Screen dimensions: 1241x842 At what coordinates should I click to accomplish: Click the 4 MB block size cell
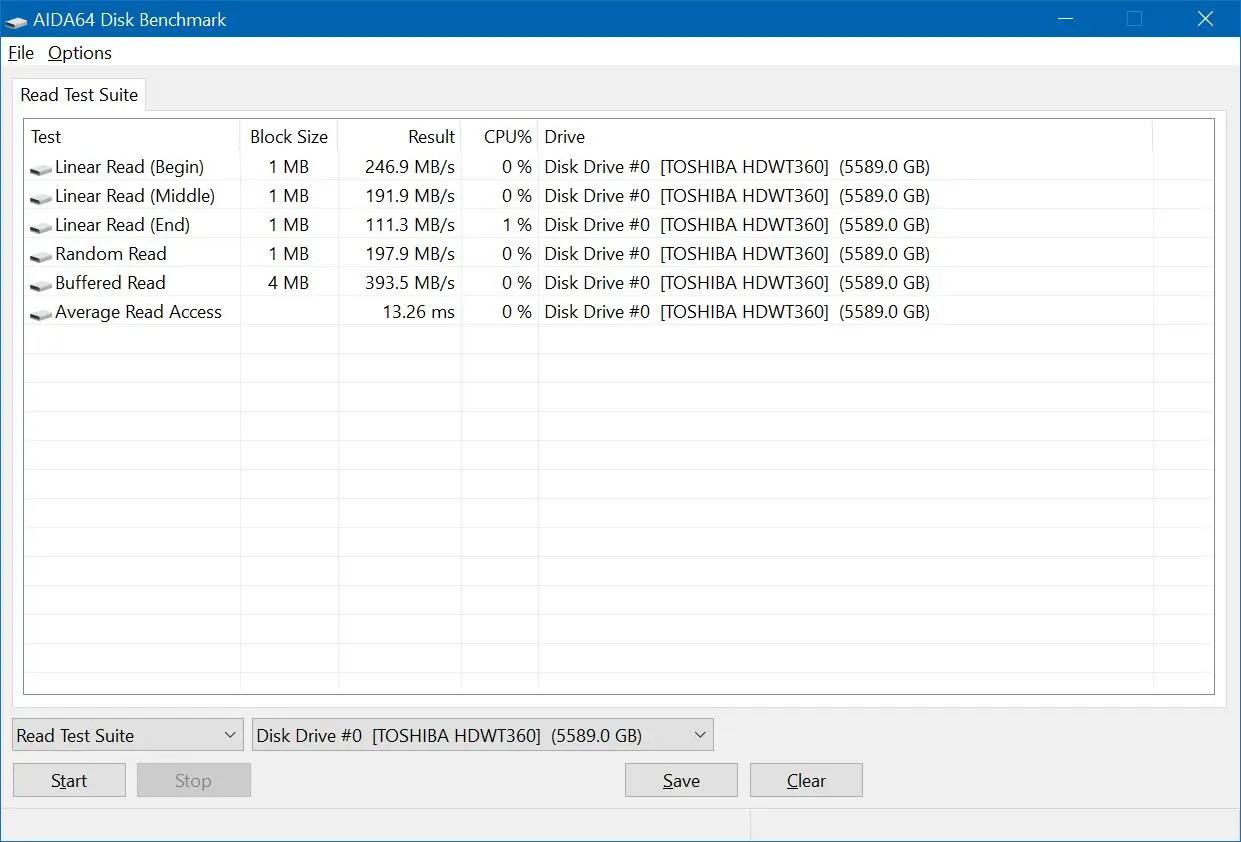(x=289, y=283)
